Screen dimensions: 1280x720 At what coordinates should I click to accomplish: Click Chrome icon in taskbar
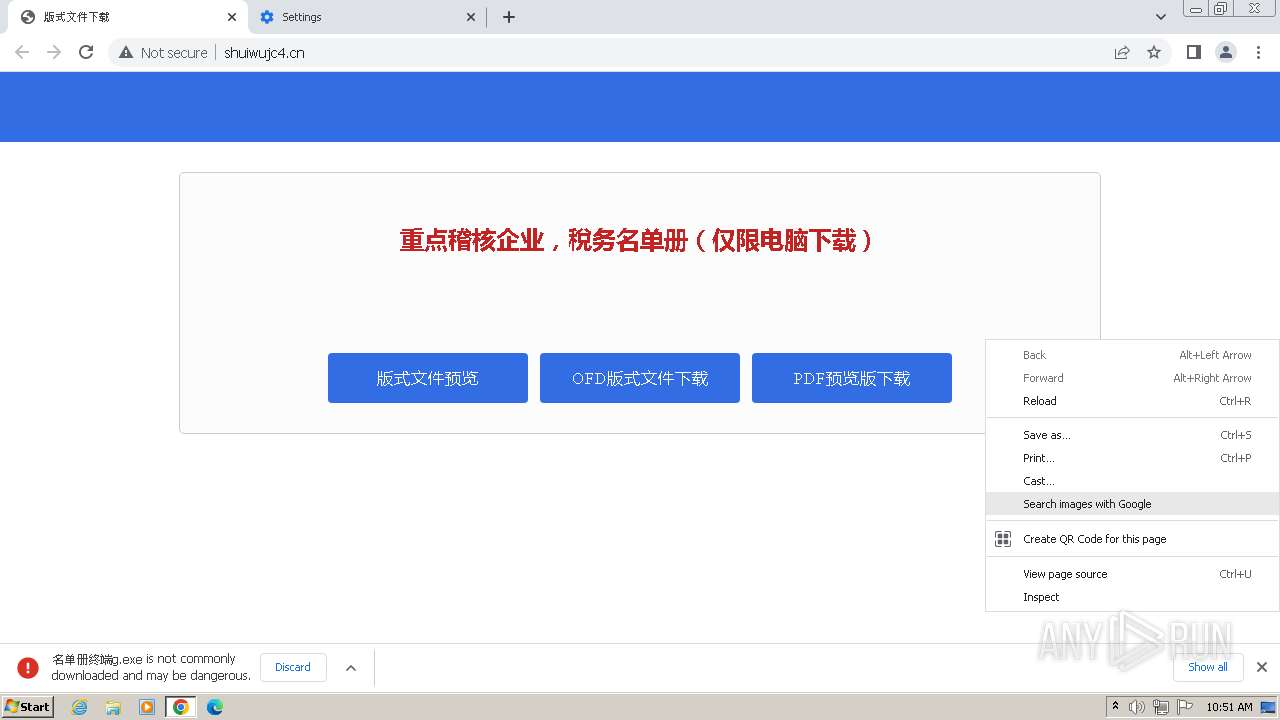pyautogui.click(x=181, y=707)
